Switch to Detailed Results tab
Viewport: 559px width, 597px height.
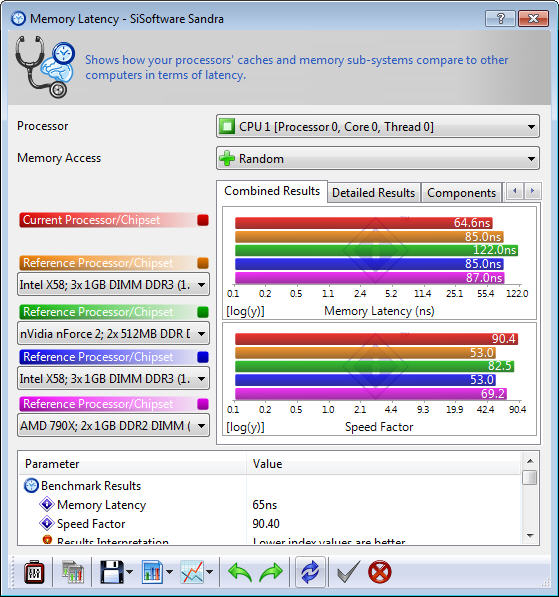click(x=373, y=193)
